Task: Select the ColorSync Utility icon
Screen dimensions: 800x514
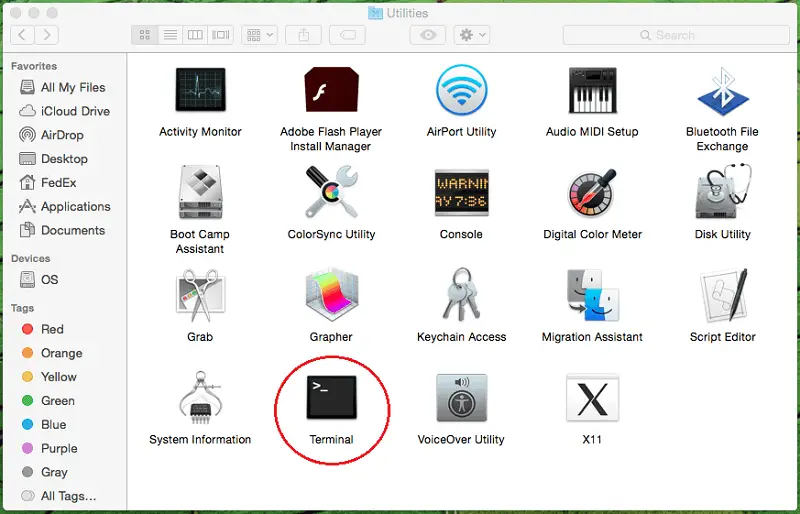Action: pyautogui.click(x=332, y=191)
